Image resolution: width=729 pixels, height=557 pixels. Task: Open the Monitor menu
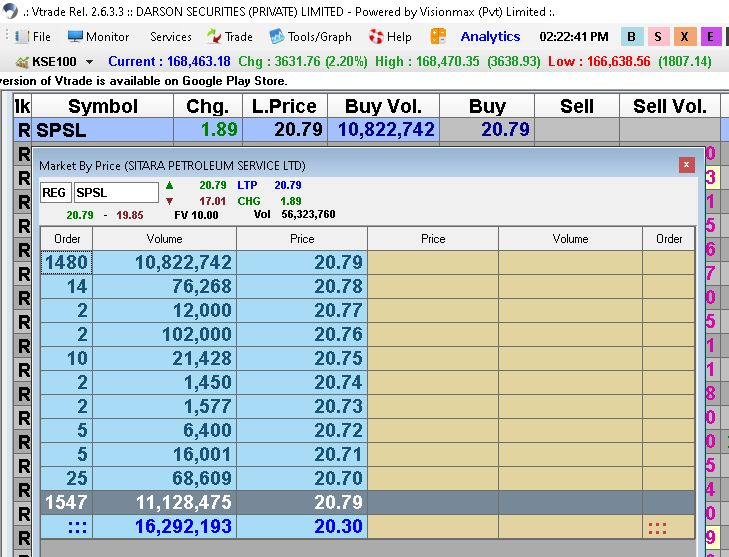[98, 36]
